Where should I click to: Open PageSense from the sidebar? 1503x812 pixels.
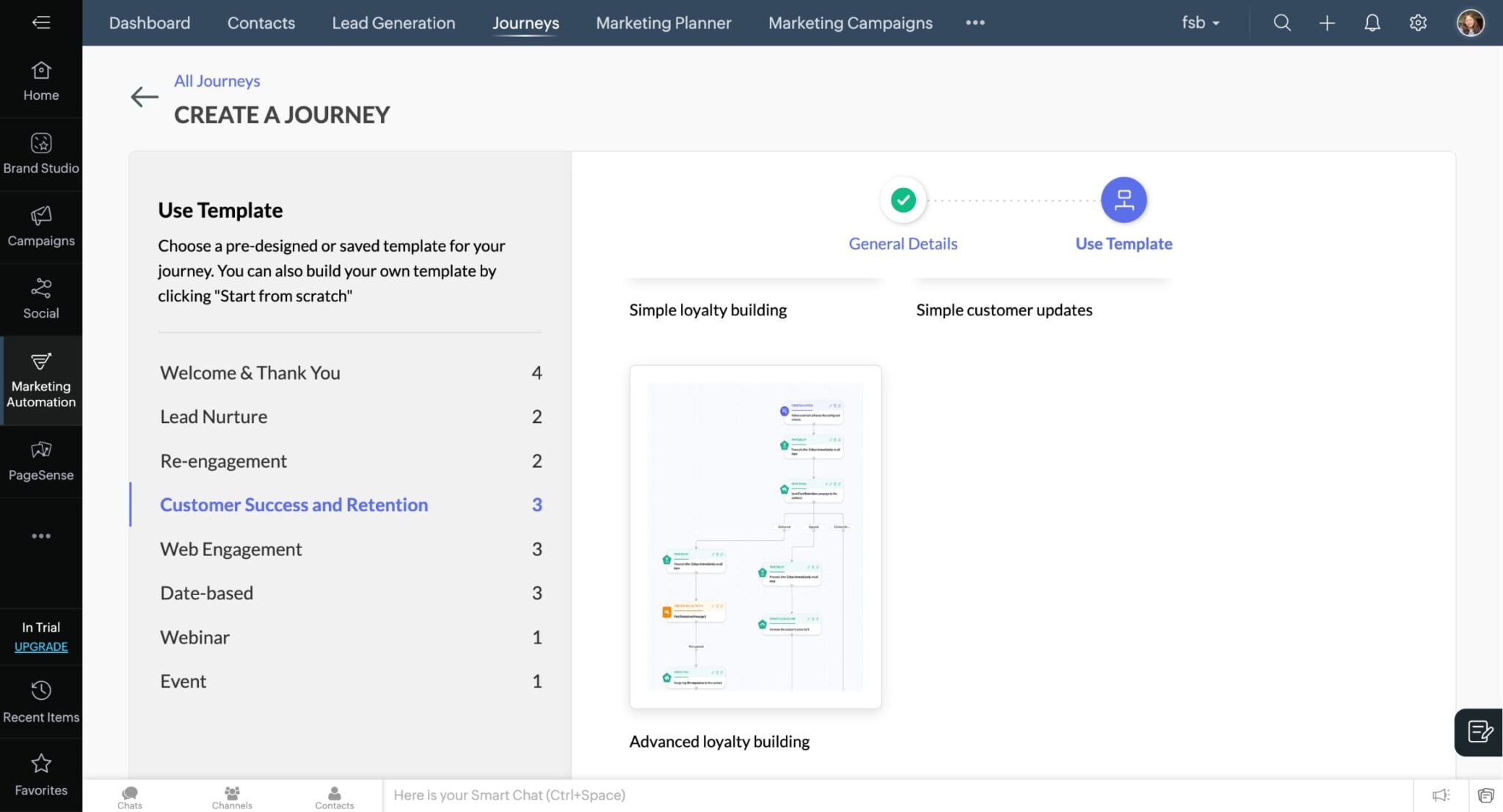click(41, 459)
